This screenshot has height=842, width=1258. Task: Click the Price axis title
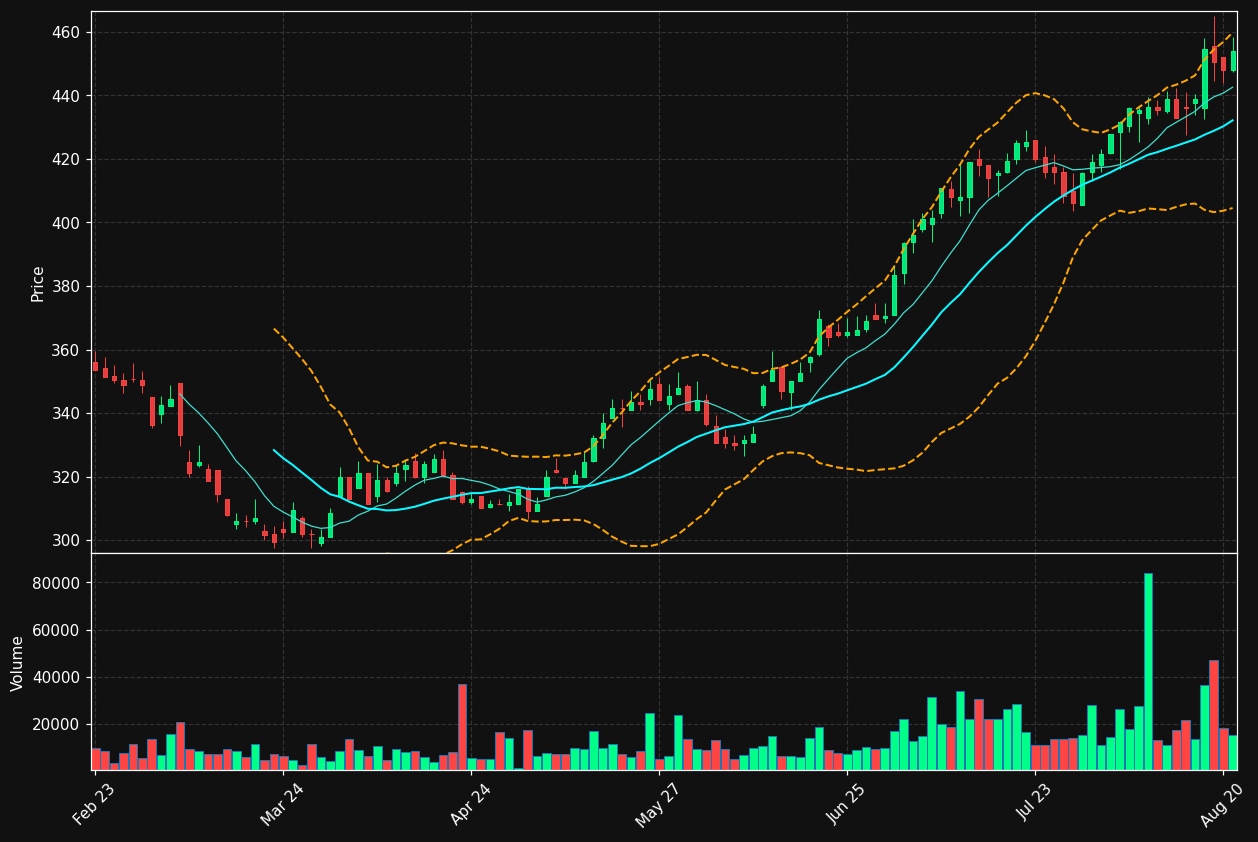(38, 283)
